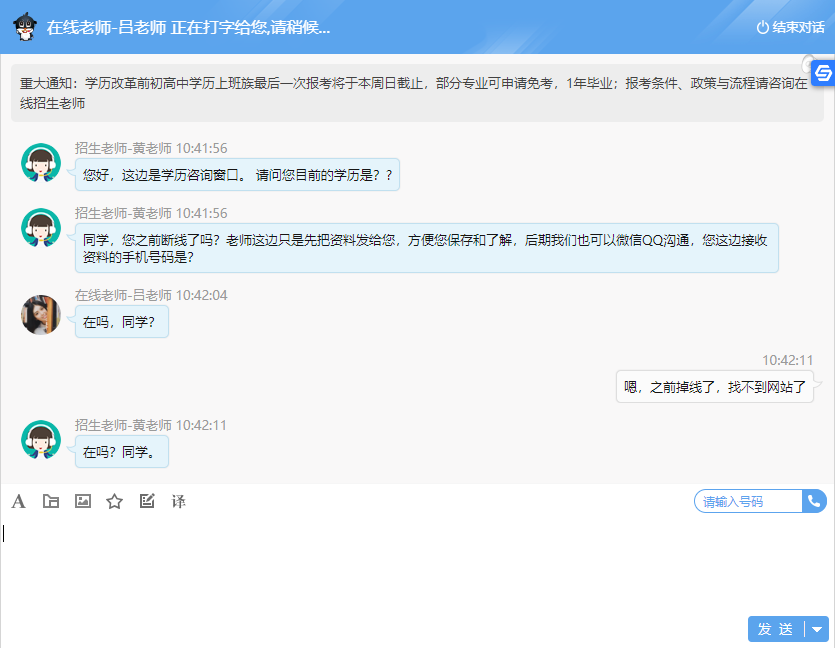This screenshot has width=835, height=648.
Task: Select your reply bubble about losing connection
Action: (x=713, y=386)
